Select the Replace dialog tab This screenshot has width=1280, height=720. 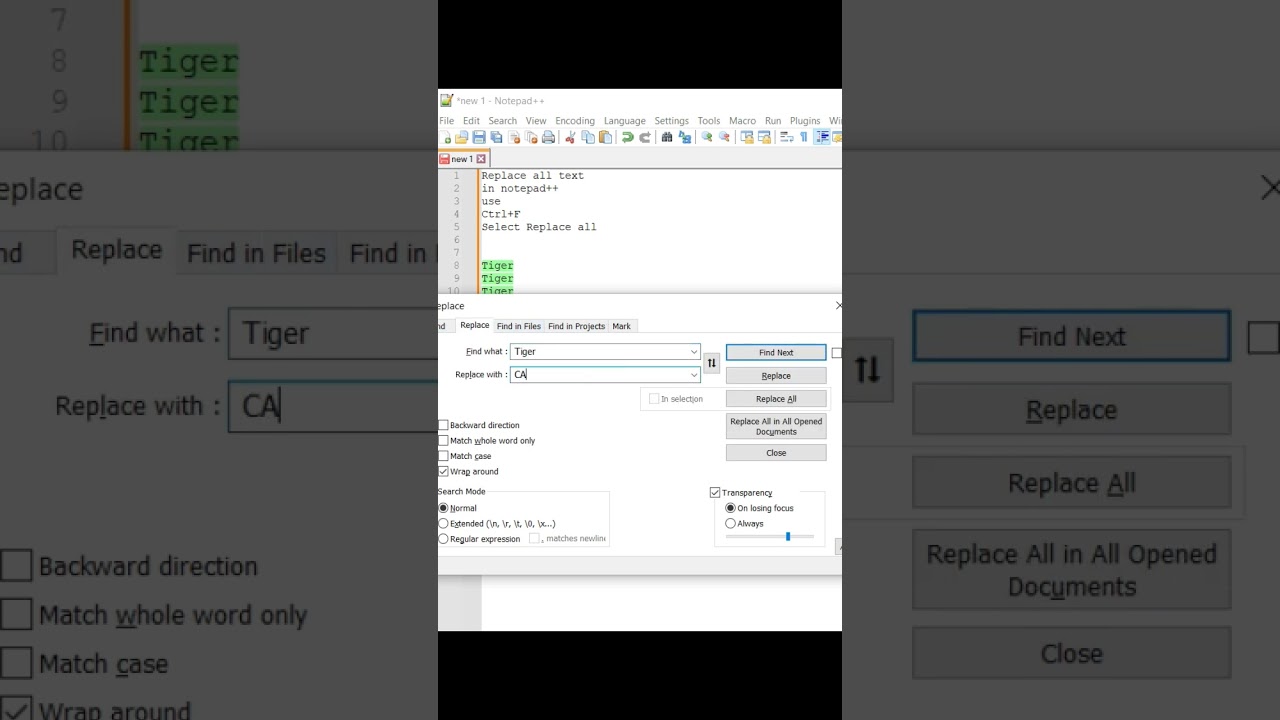[x=474, y=325]
